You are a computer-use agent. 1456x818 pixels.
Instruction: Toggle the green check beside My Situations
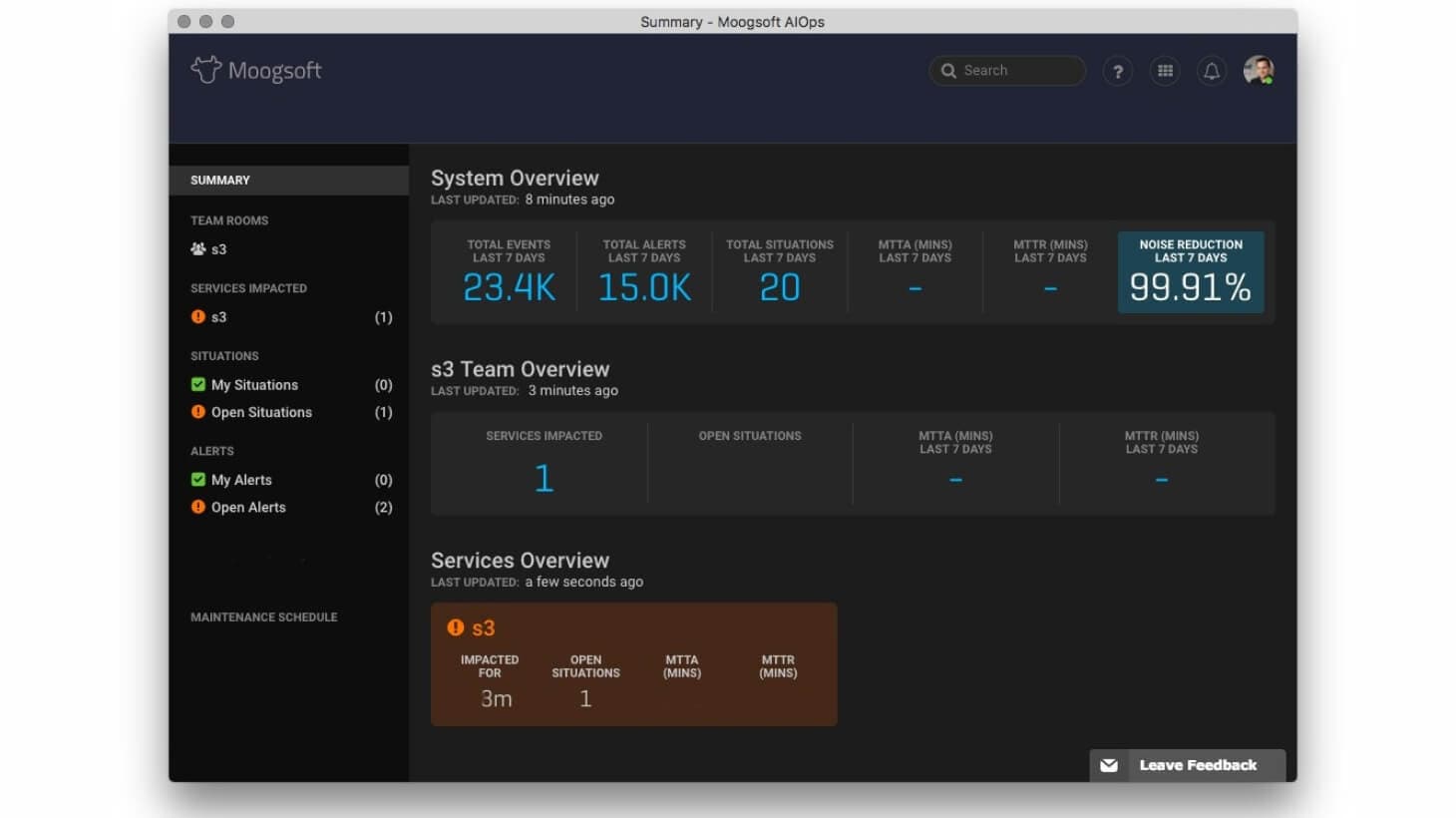(x=196, y=384)
